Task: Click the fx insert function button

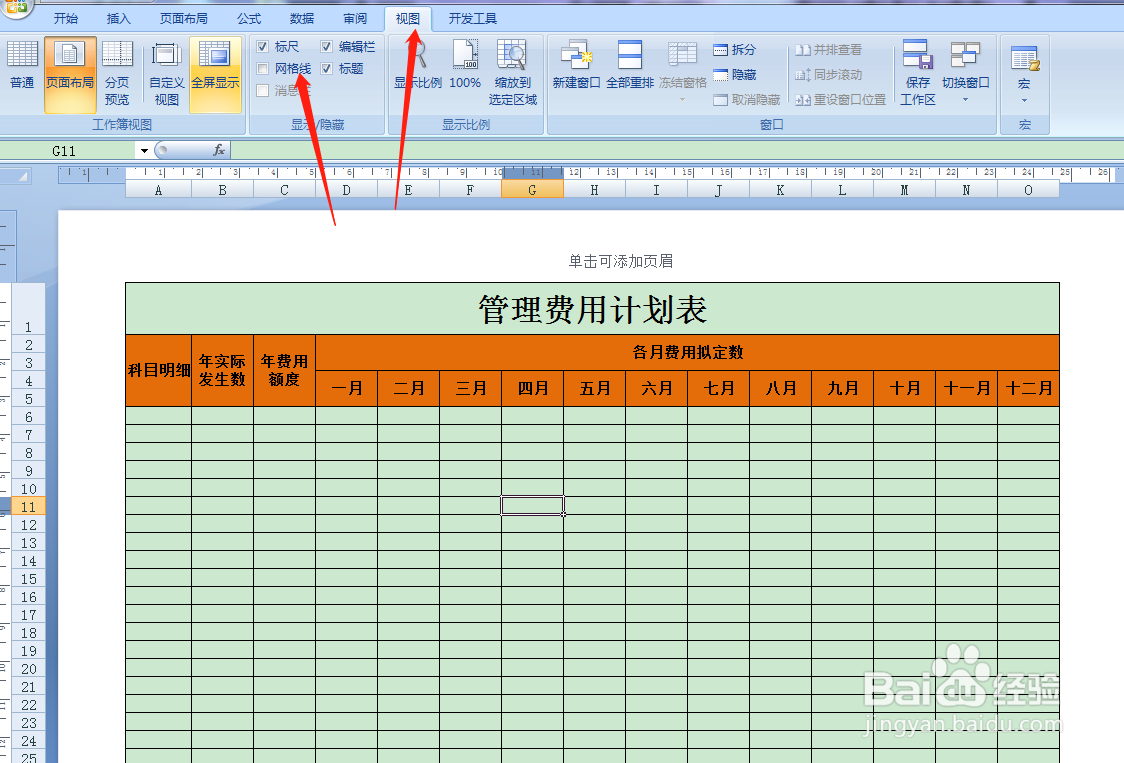Action: click(x=218, y=149)
